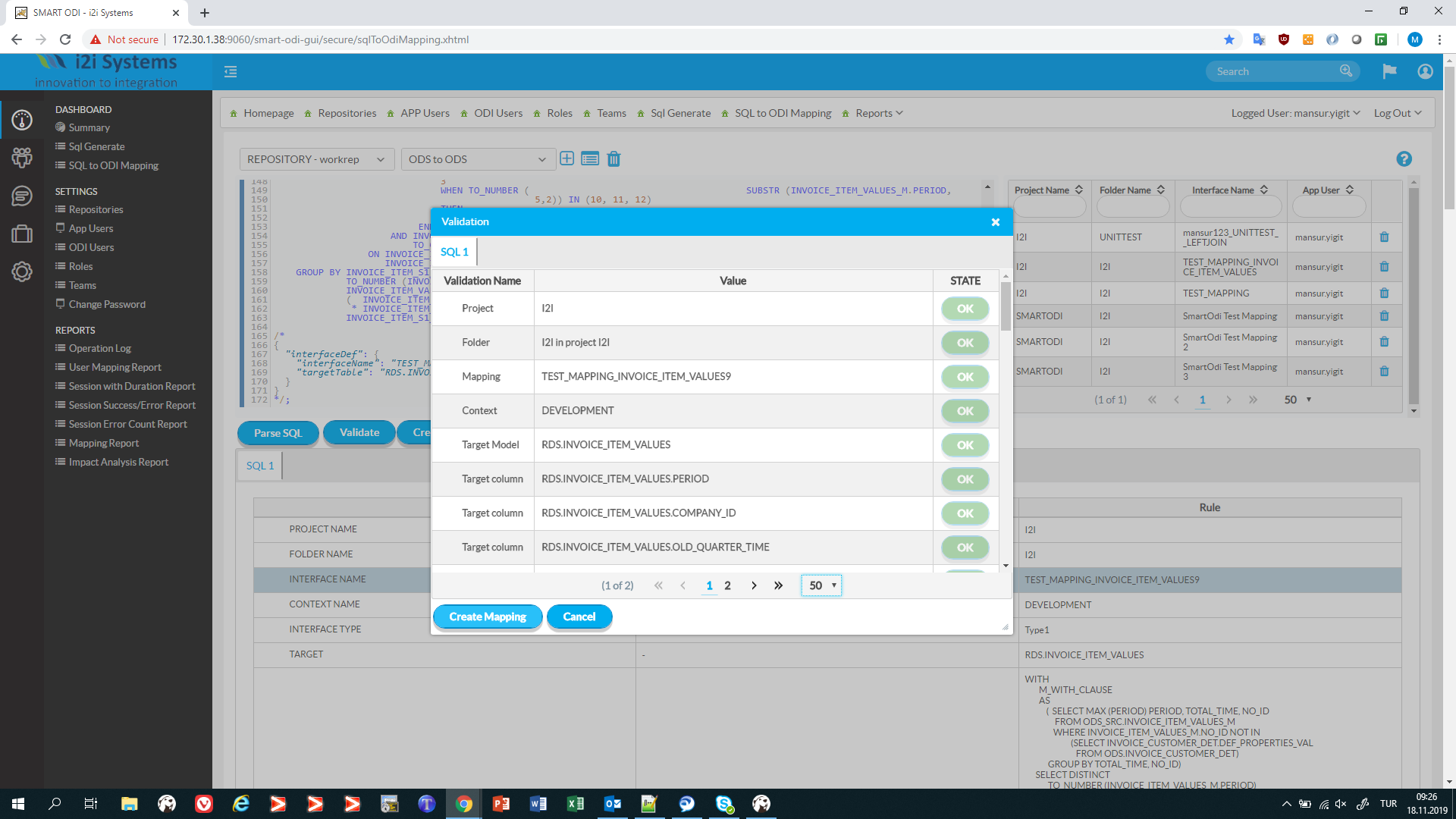The width and height of the screenshot is (1456, 819).
Task: Click the plus icon next to ODS to ODS
Action: click(x=566, y=158)
